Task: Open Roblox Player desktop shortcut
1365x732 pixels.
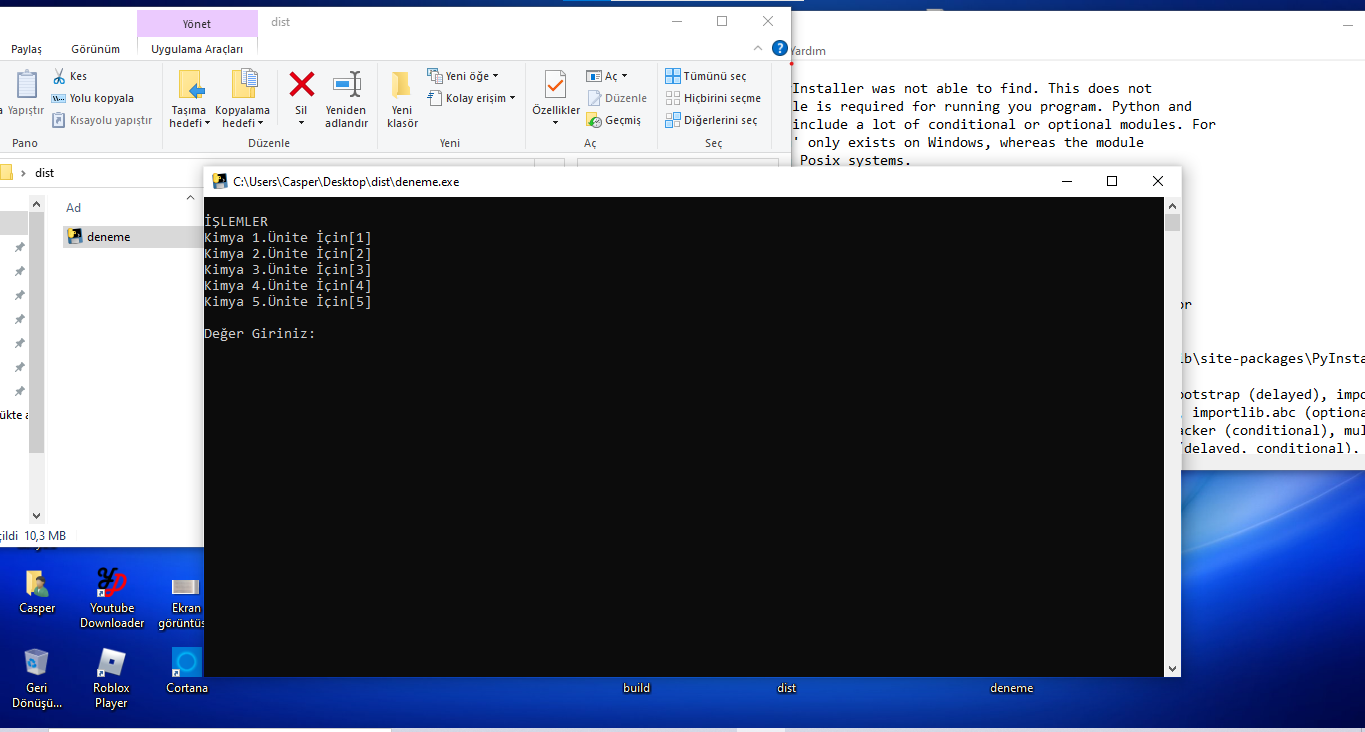Action: pos(111,663)
